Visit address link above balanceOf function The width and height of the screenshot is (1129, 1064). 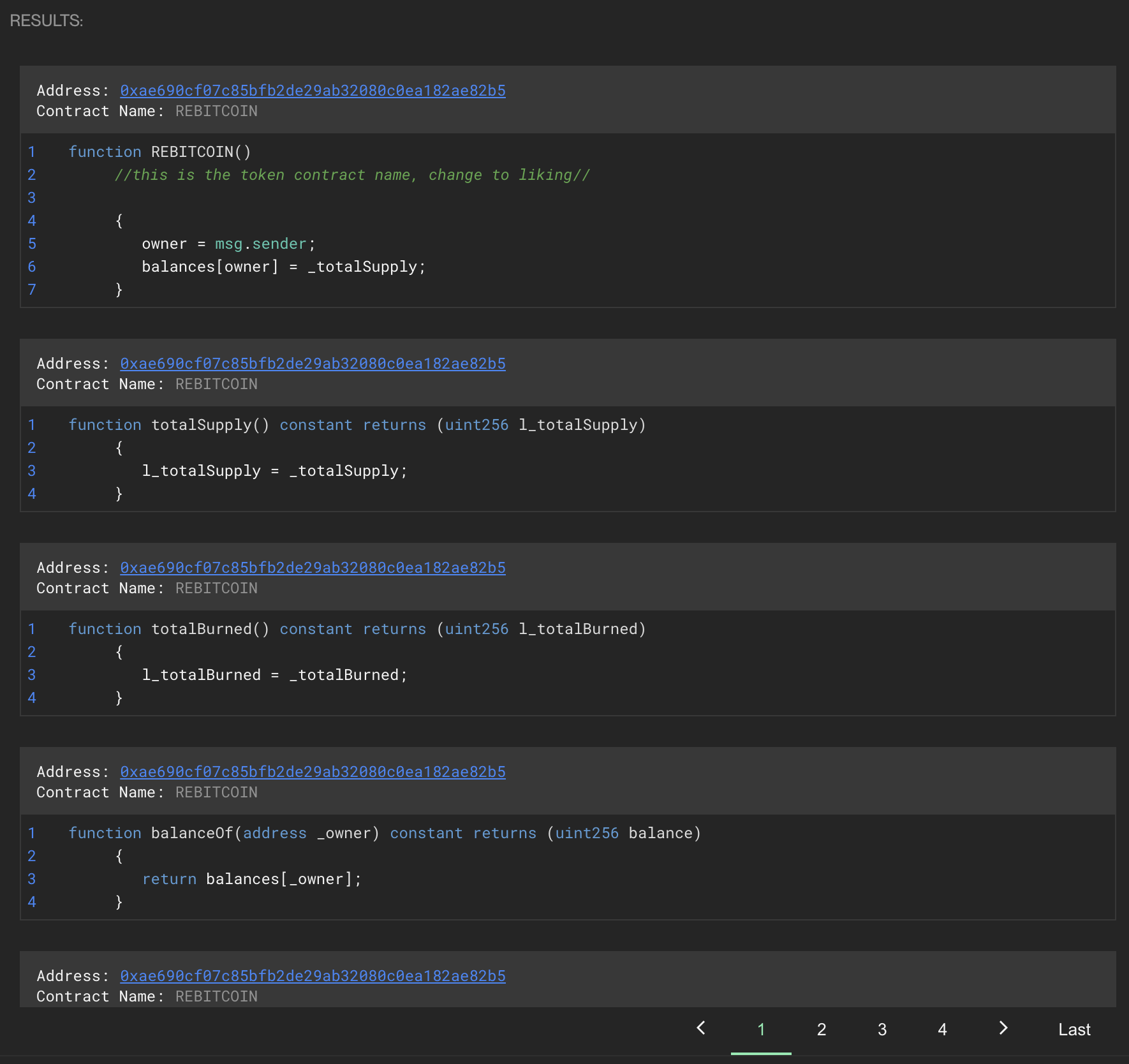click(x=313, y=772)
